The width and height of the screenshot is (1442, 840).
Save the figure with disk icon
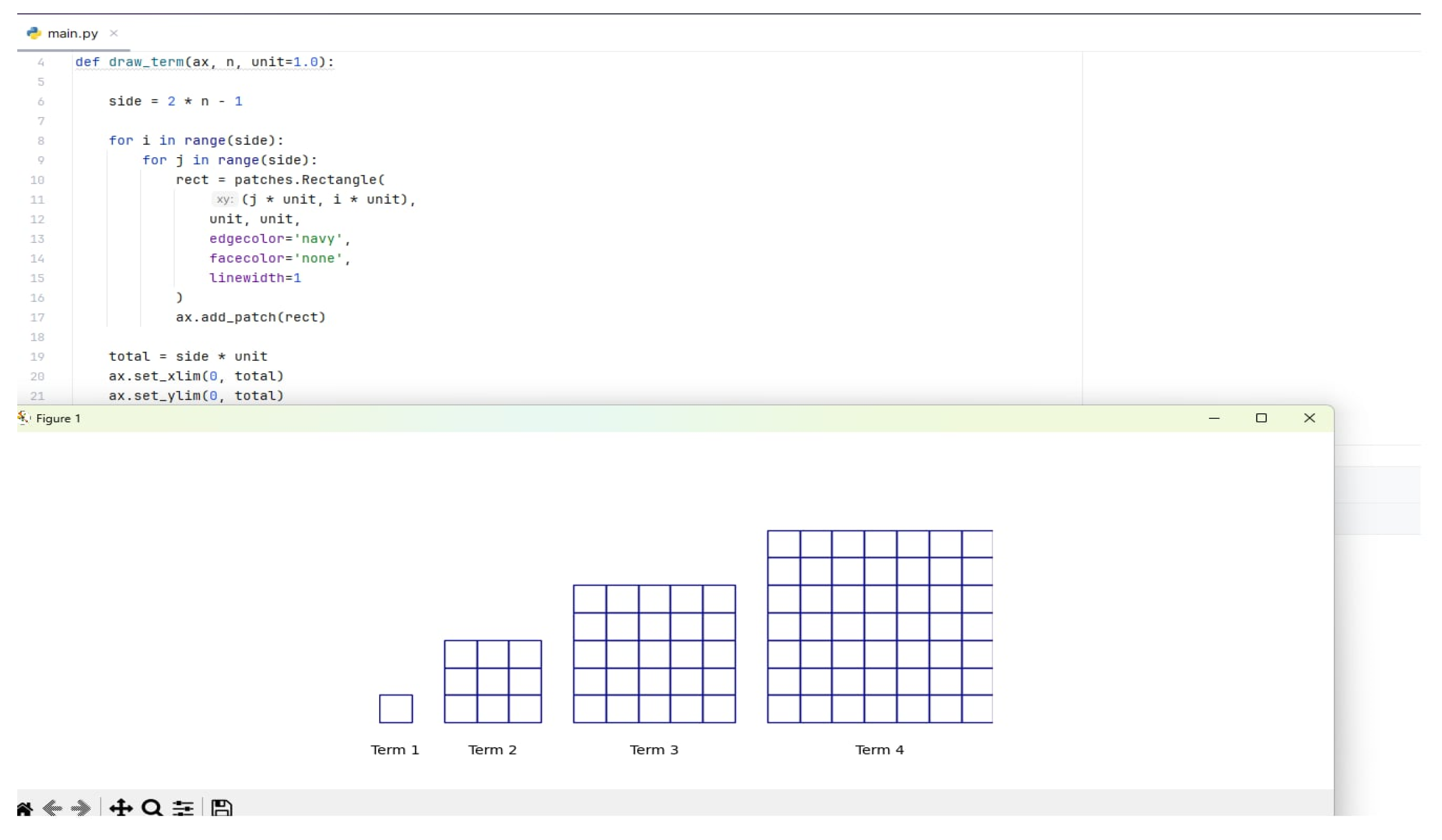tap(221, 808)
